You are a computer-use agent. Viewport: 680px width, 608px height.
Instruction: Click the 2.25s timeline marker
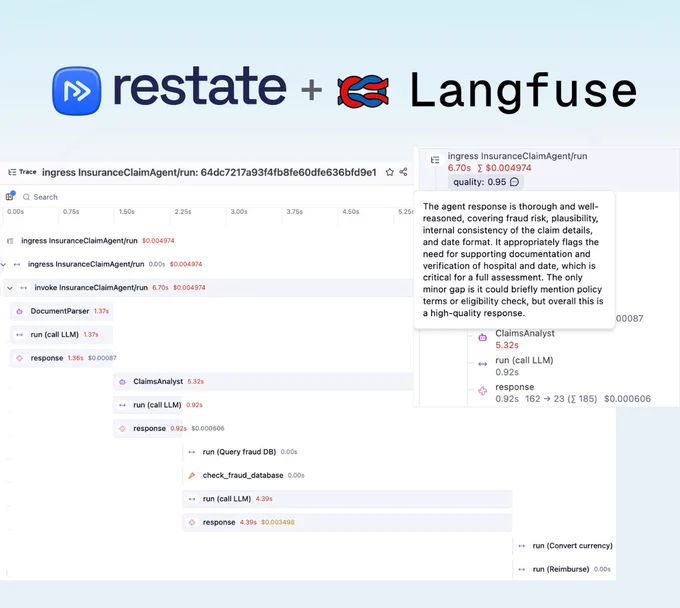click(183, 212)
